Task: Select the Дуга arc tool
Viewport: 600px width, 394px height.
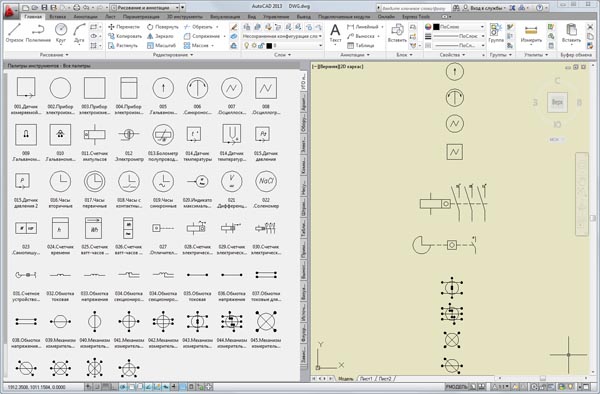Action: pyautogui.click(x=79, y=33)
